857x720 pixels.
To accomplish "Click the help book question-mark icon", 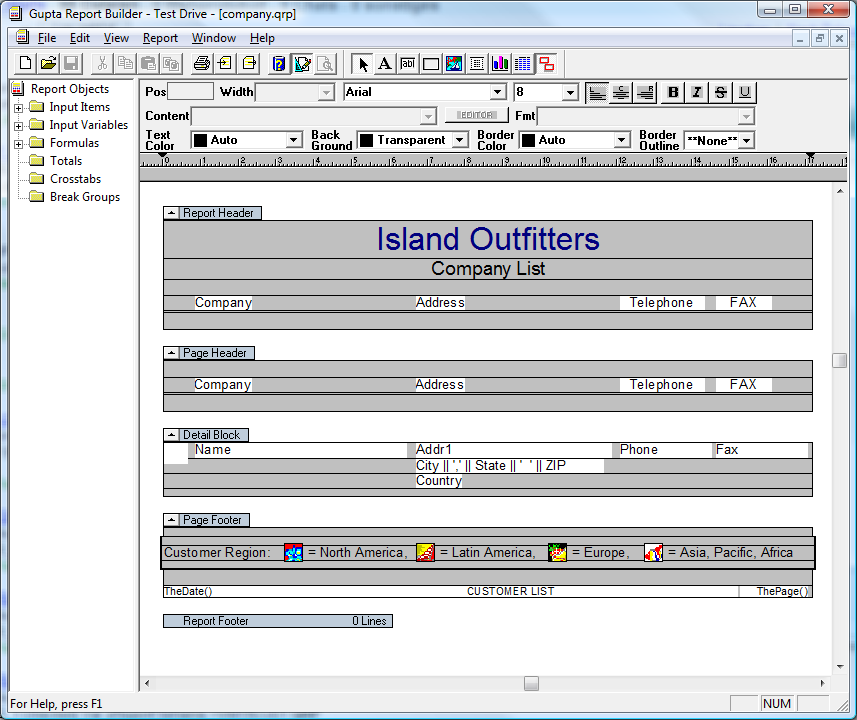I will (x=279, y=64).
